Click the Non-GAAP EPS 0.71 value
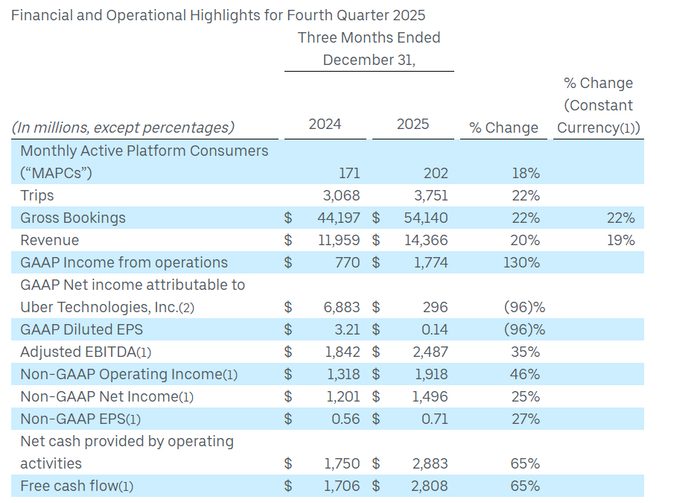 click(434, 419)
